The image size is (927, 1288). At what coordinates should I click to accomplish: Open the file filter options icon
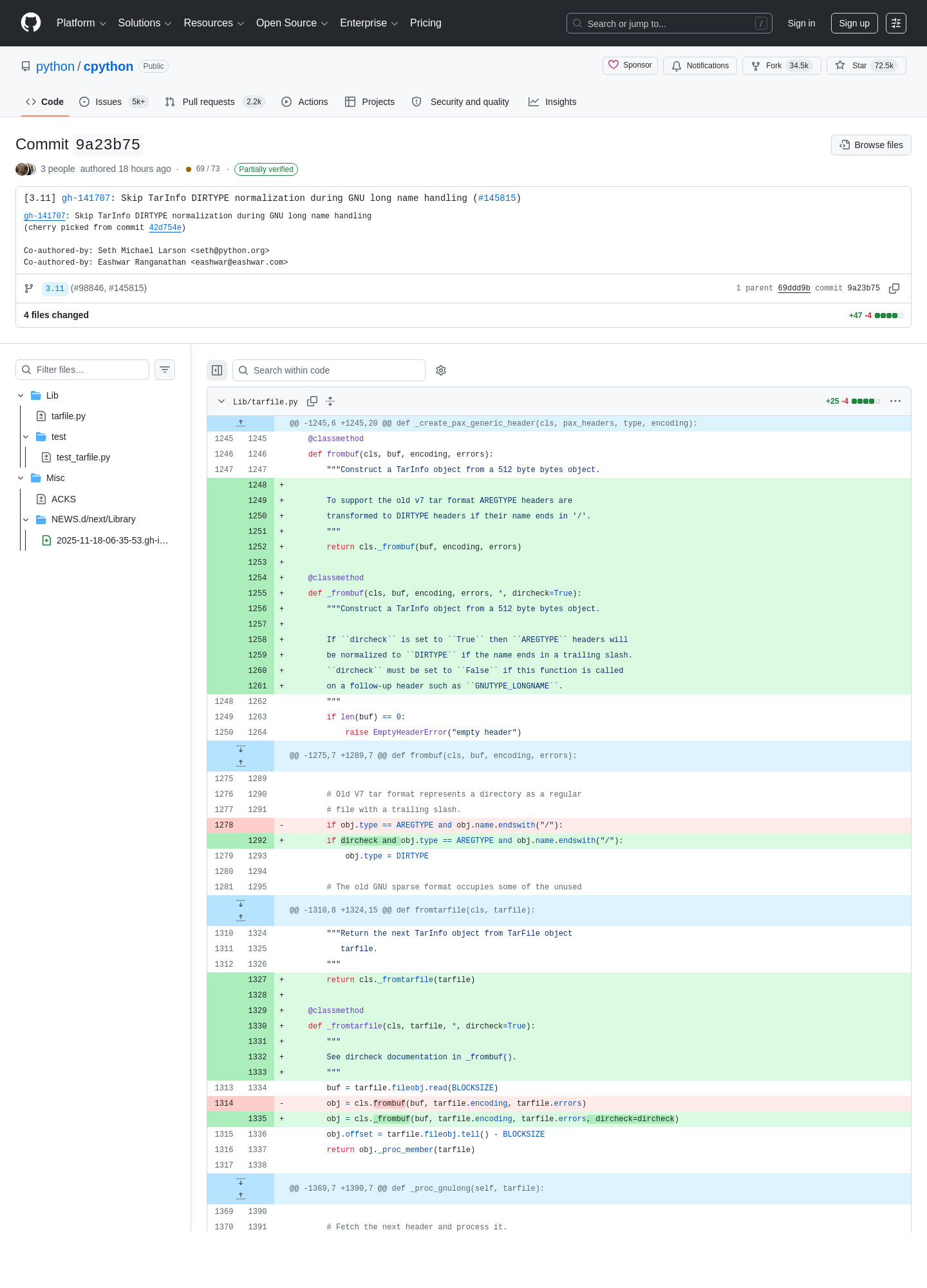[x=165, y=370]
